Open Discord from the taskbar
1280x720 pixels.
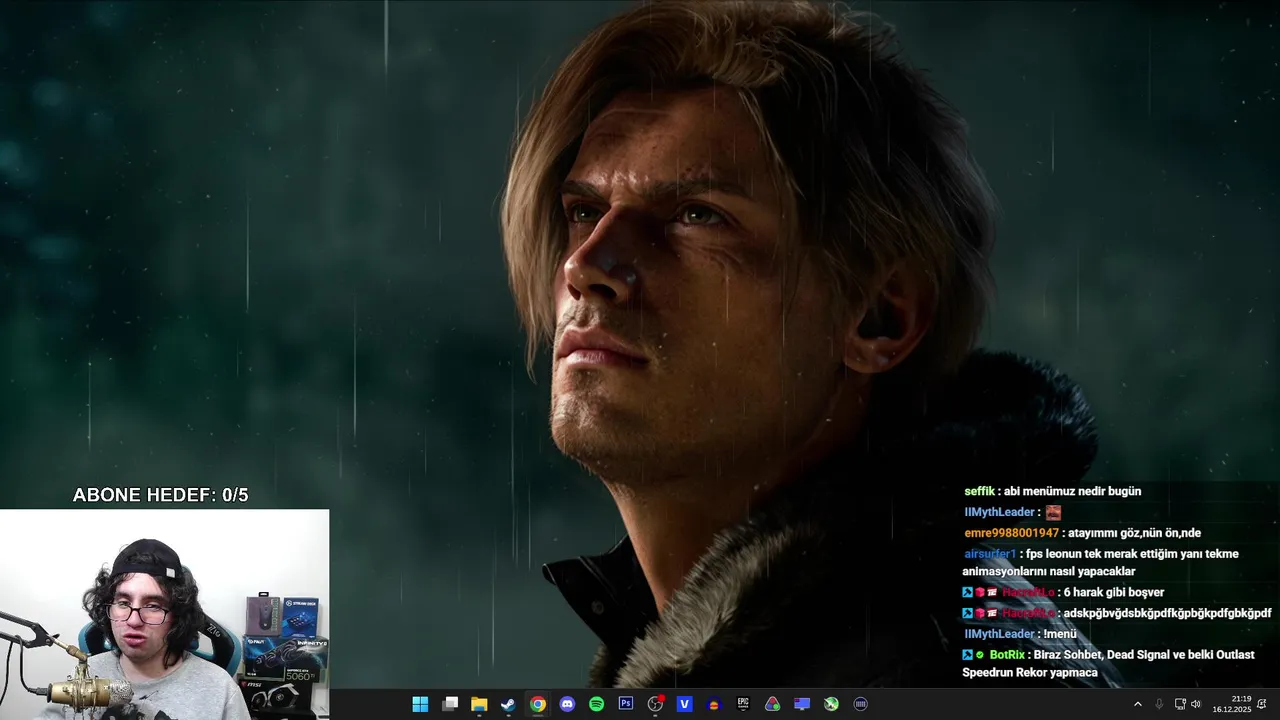tap(567, 704)
